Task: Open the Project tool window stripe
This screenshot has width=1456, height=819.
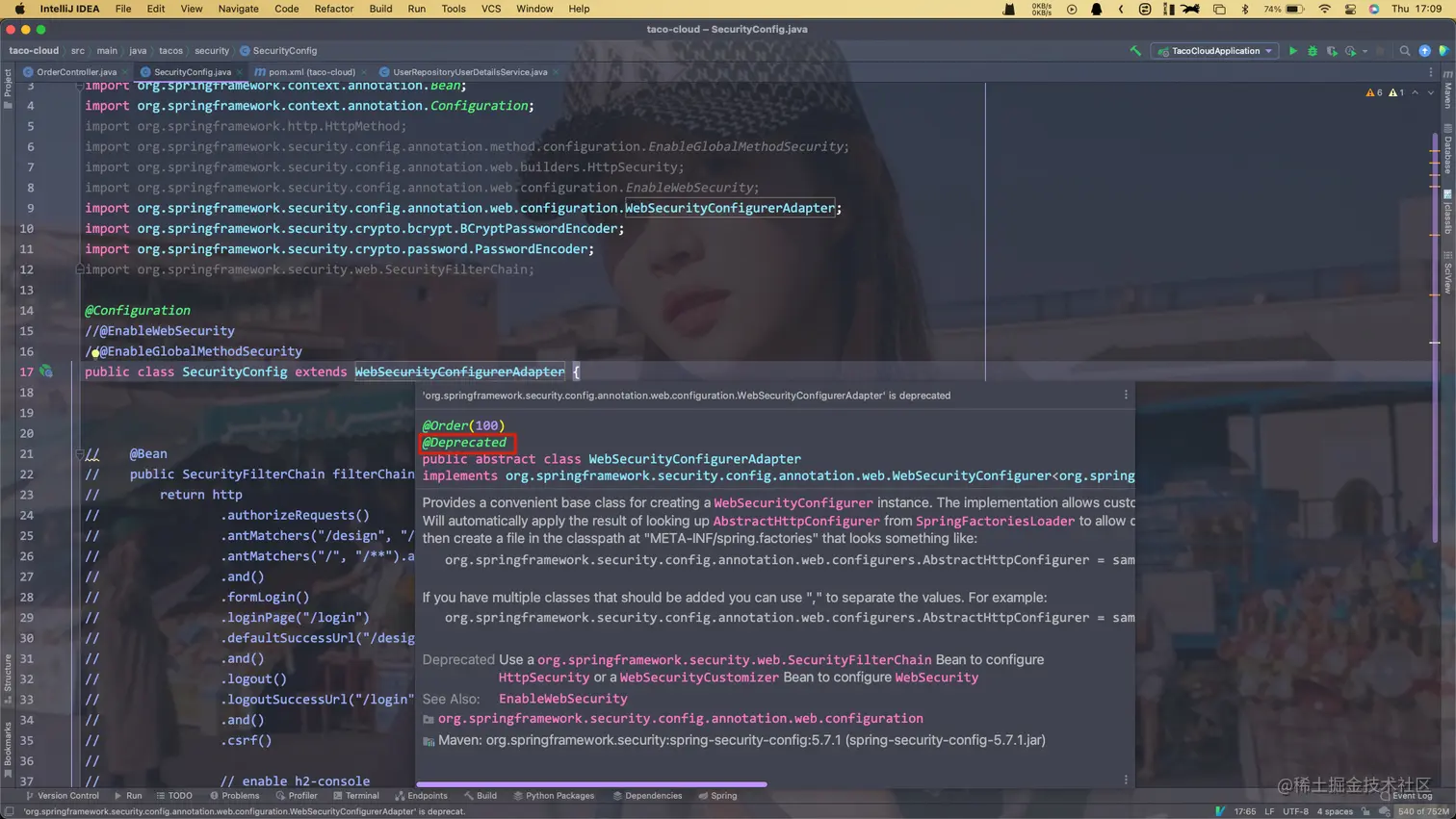Action: [8, 88]
